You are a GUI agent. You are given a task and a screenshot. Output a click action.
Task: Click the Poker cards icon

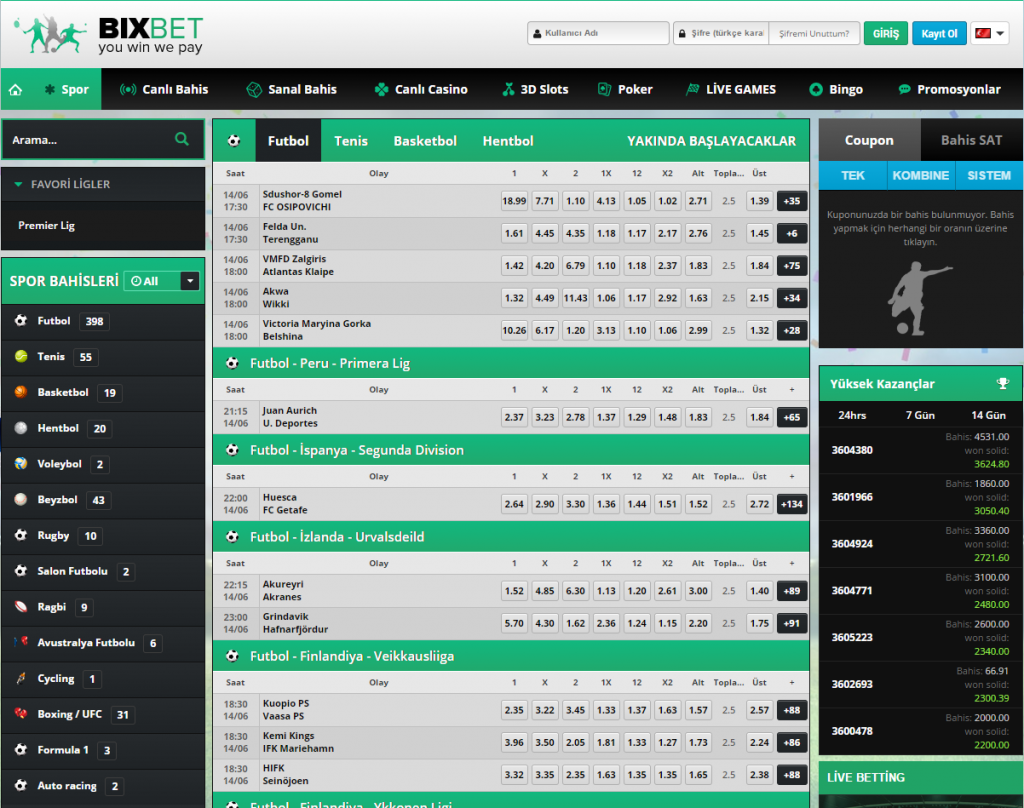[605, 89]
